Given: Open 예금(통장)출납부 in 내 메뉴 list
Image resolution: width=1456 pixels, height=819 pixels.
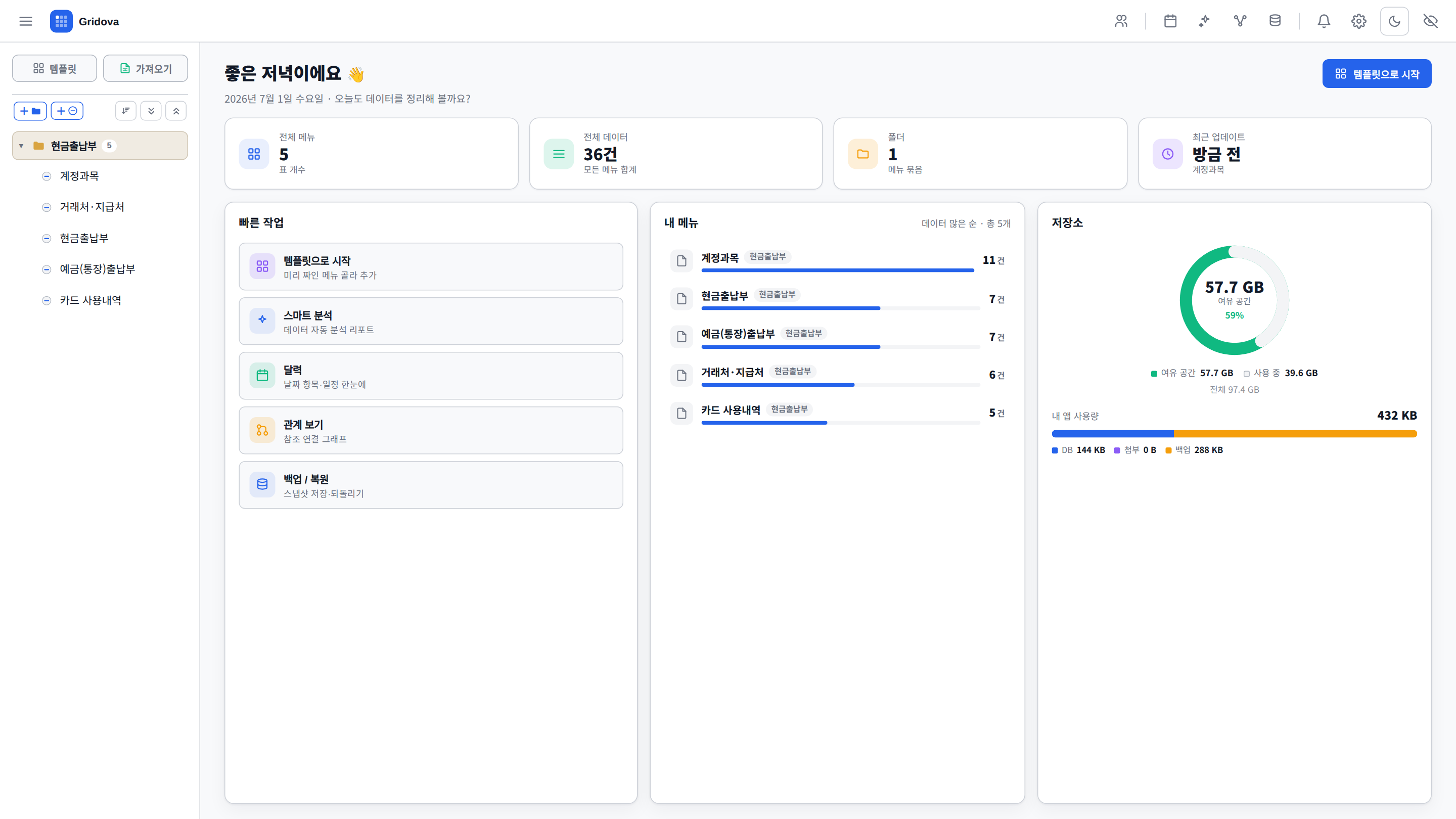Looking at the screenshot, I should pyautogui.click(x=837, y=337).
